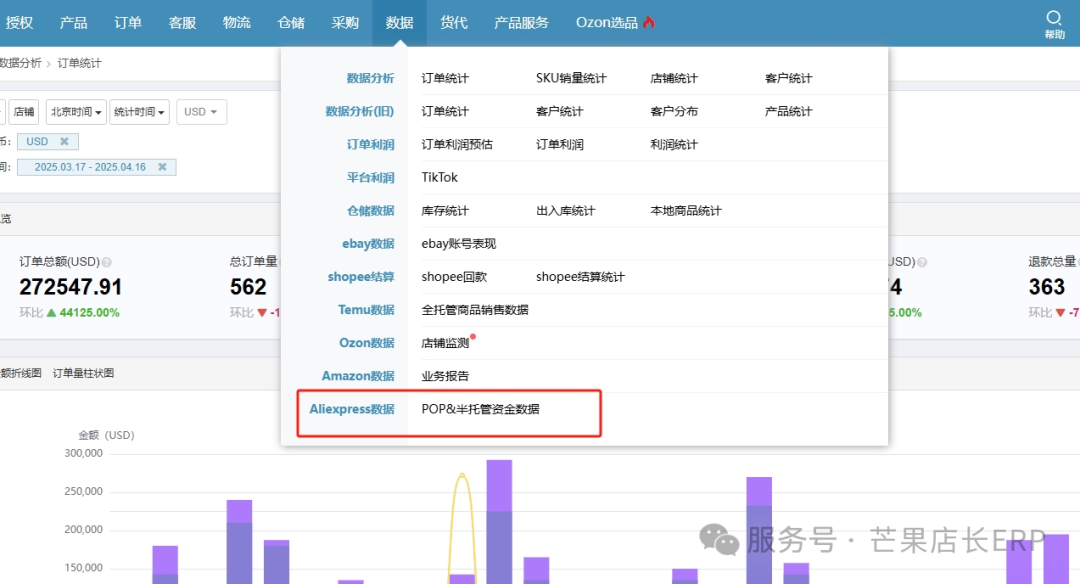Open the 物流 tab in top navigation
The height and width of the screenshot is (584, 1080).
tap(237, 22)
